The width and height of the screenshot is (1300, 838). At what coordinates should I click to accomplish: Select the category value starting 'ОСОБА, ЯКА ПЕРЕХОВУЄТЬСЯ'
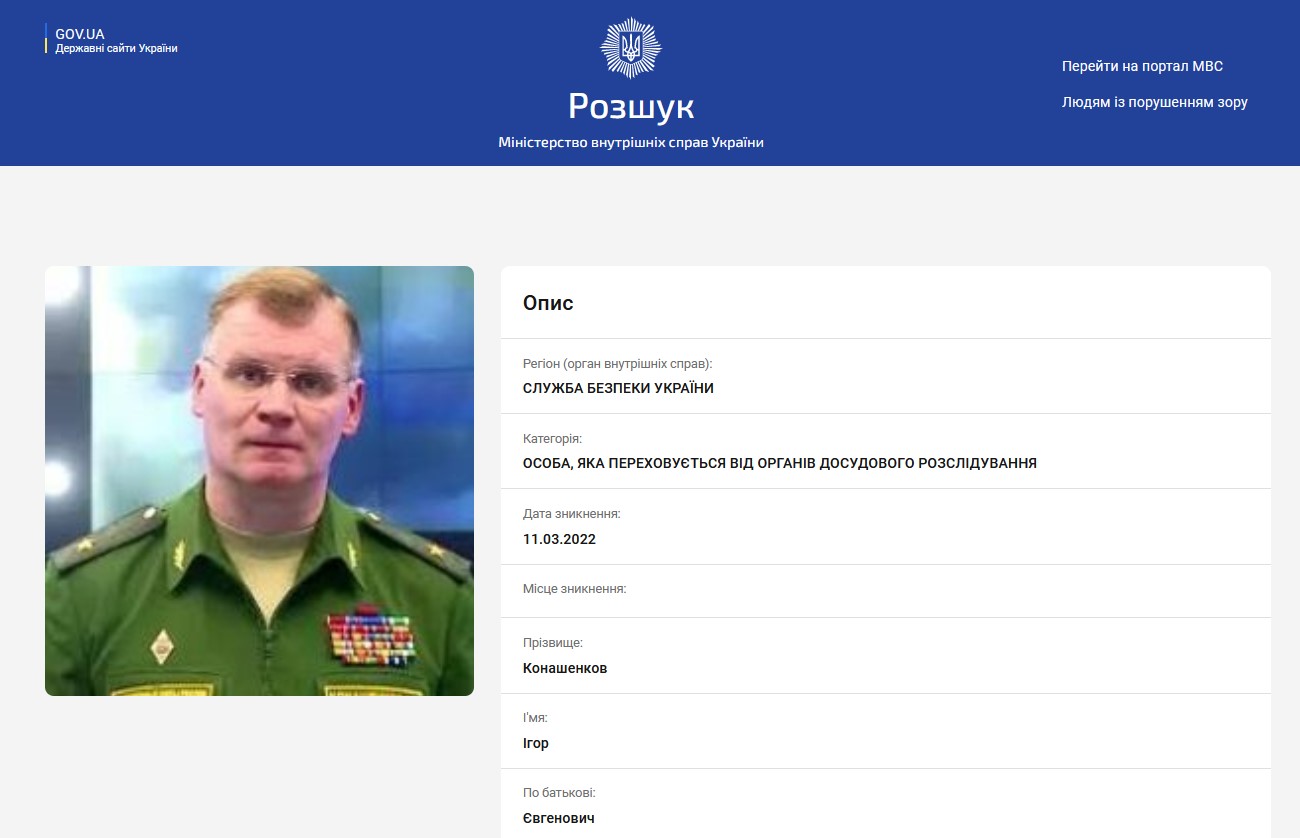point(779,463)
